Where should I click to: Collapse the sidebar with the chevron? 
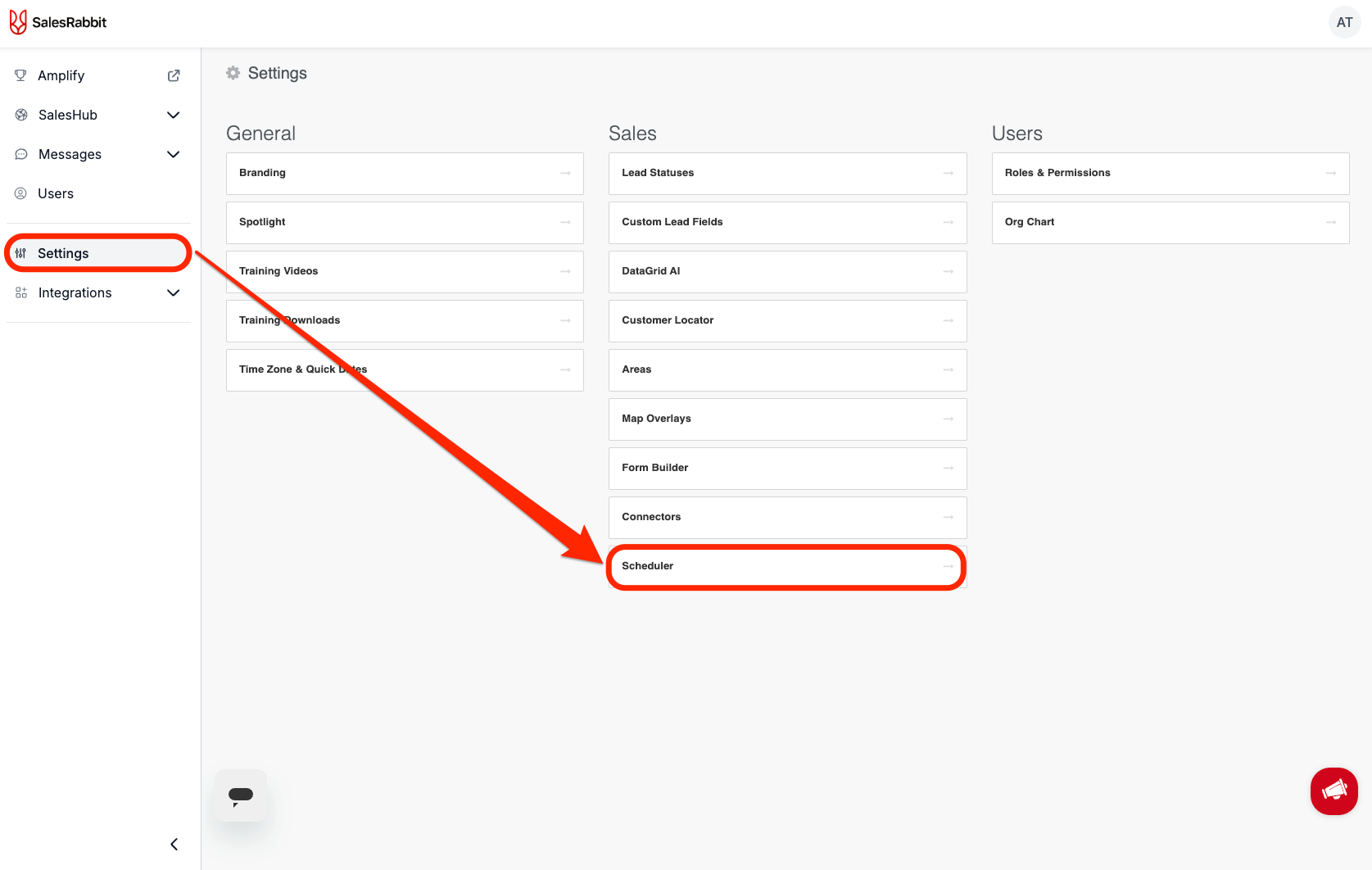(174, 844)
